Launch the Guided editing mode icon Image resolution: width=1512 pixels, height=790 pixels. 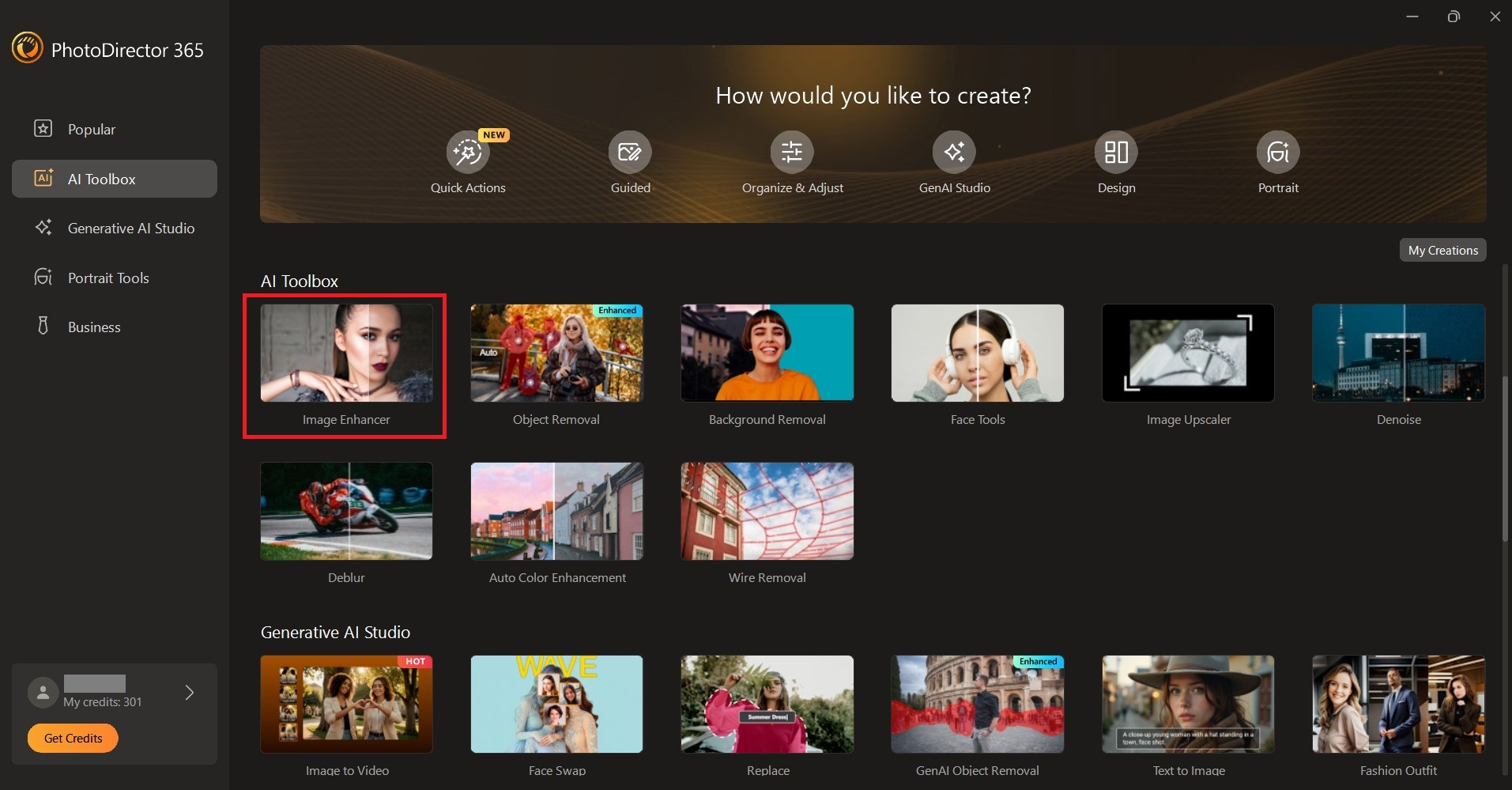(630, 152)
